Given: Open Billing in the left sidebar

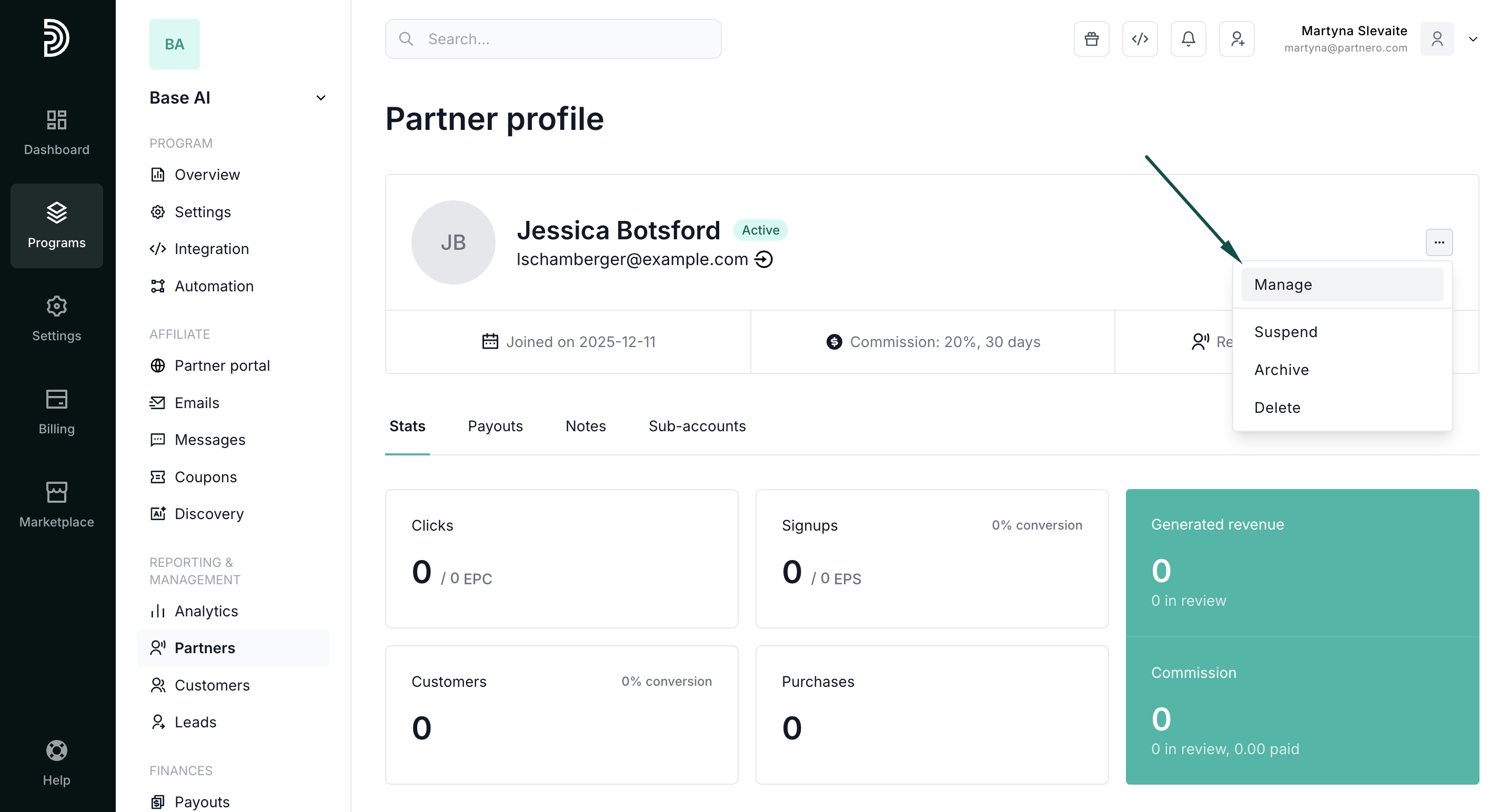Looking at the screenshot, I should 56,411.
